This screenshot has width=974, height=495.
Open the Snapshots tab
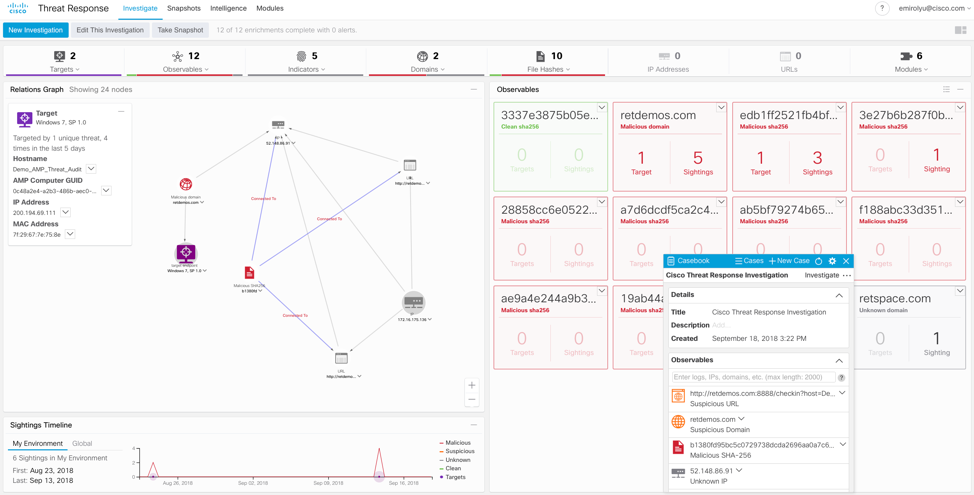(x=184, y=8)
